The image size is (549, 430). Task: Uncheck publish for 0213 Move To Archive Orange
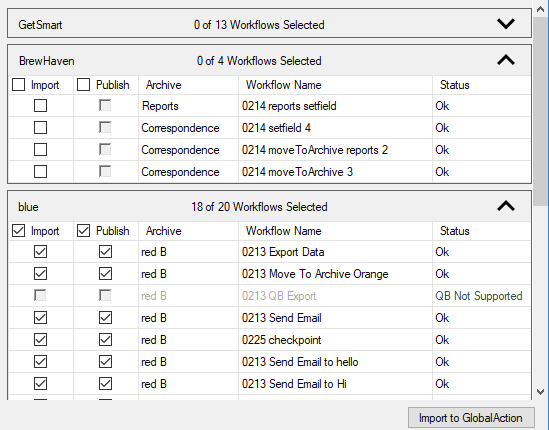pyautogui.click(x=105, y=273)
